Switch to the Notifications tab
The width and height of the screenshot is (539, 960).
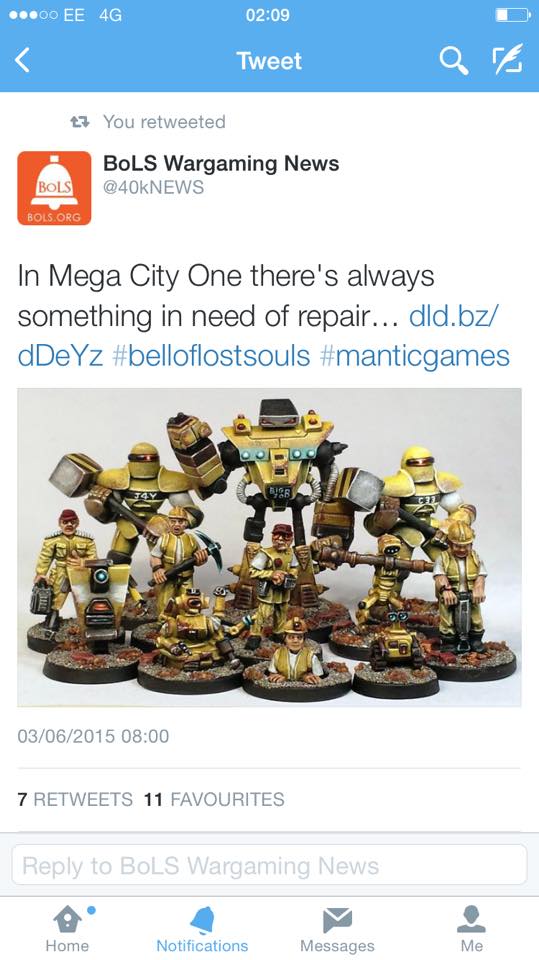(x=202, y=928)
